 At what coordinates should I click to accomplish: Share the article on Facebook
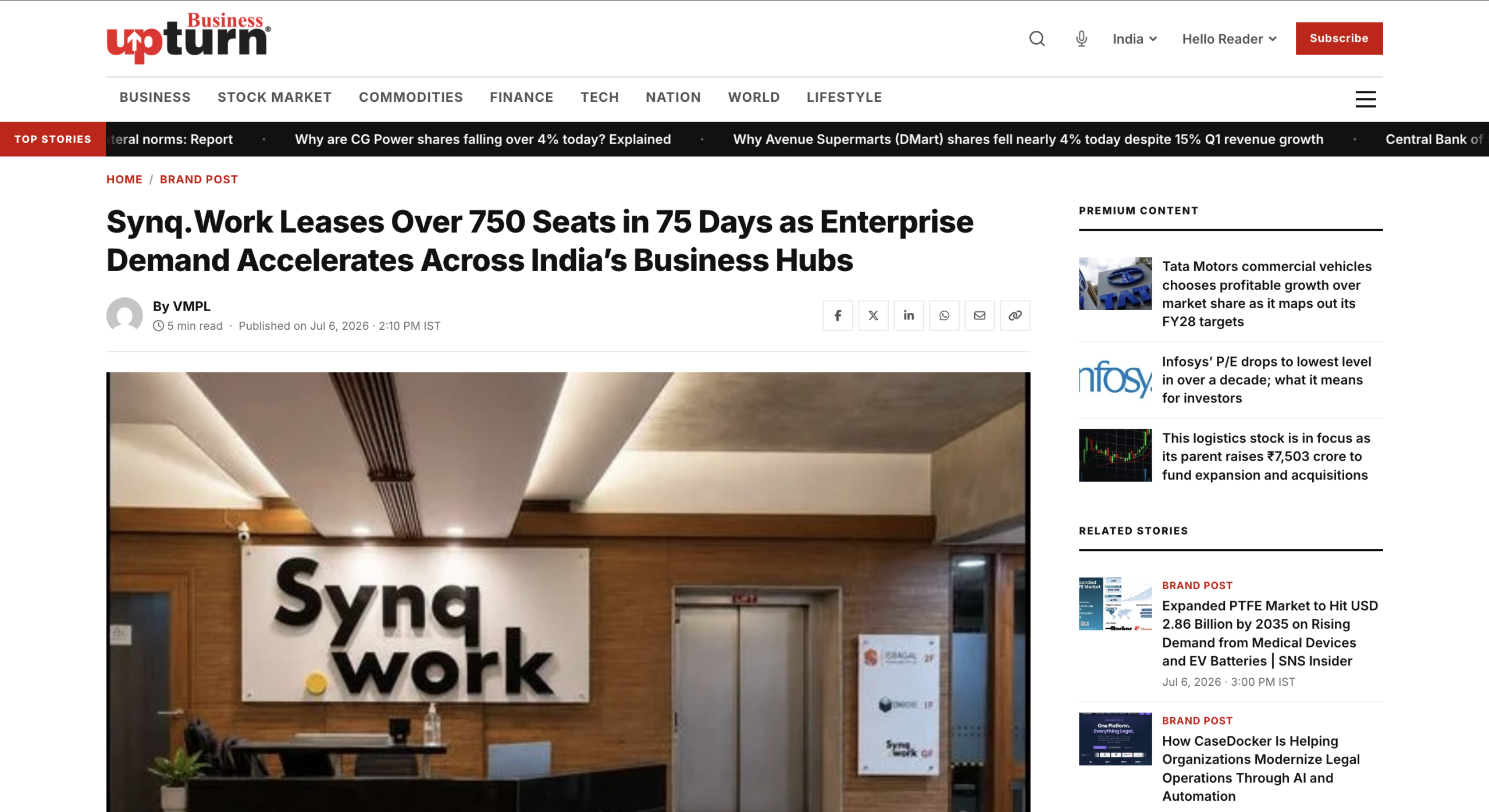point(838,315)
